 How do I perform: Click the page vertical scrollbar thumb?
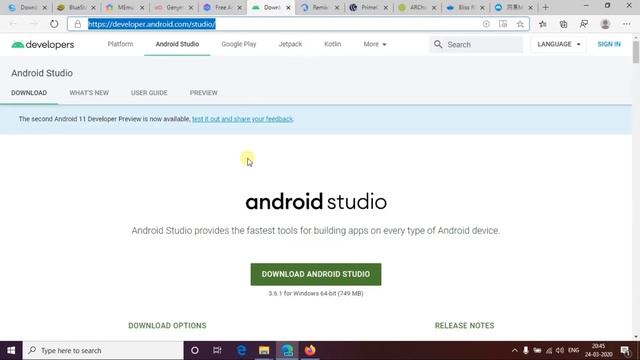click(636, 52)
